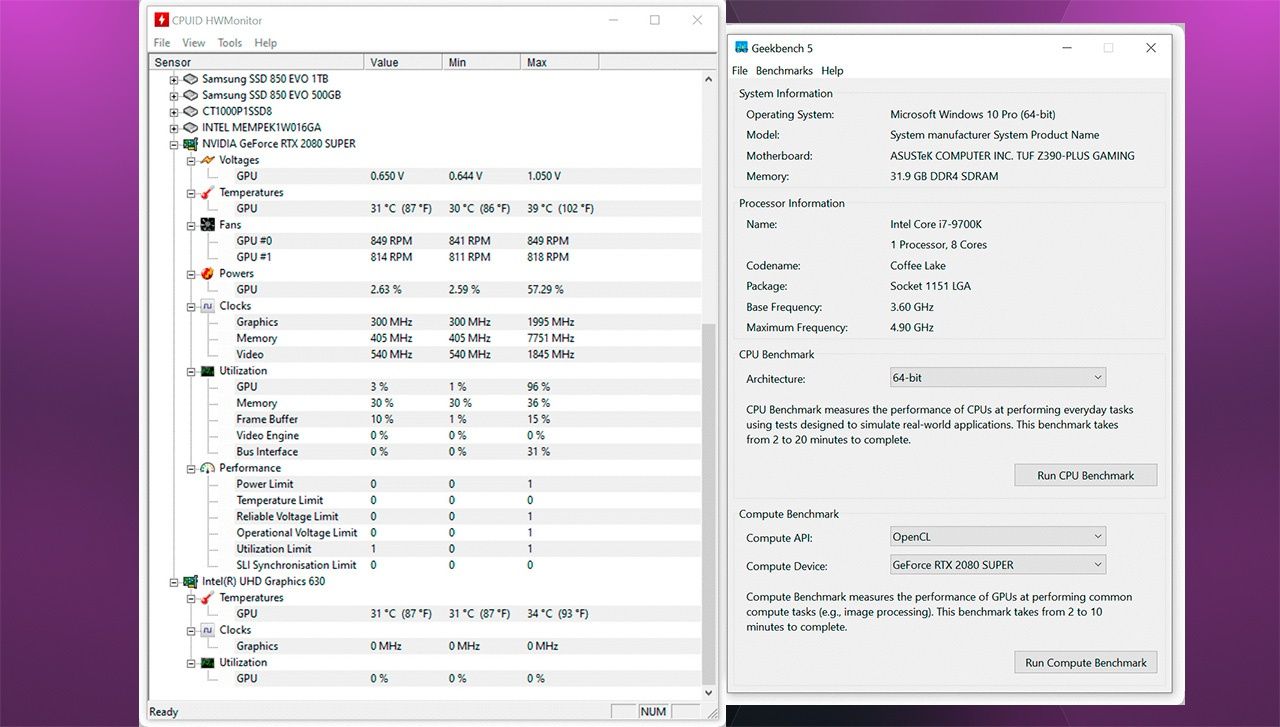Image resolution: width=1280 pixels, height=727 pixels.
Task: Click the Intel UHD Graphics 630 icon
Action: pos(189,581)
